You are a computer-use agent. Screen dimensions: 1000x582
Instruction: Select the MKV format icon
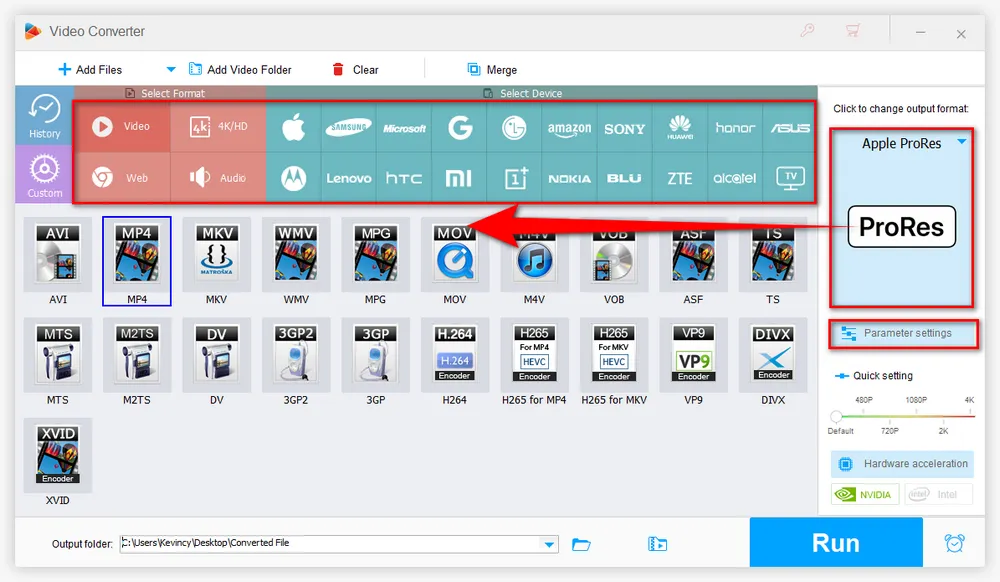[x=217, y=256]
